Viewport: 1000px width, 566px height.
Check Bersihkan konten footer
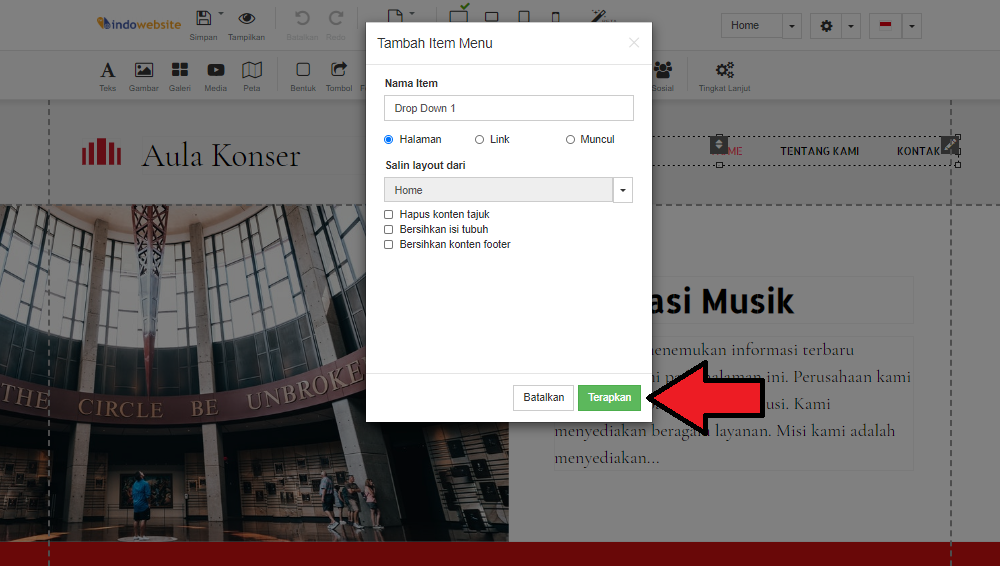(388, 244)
